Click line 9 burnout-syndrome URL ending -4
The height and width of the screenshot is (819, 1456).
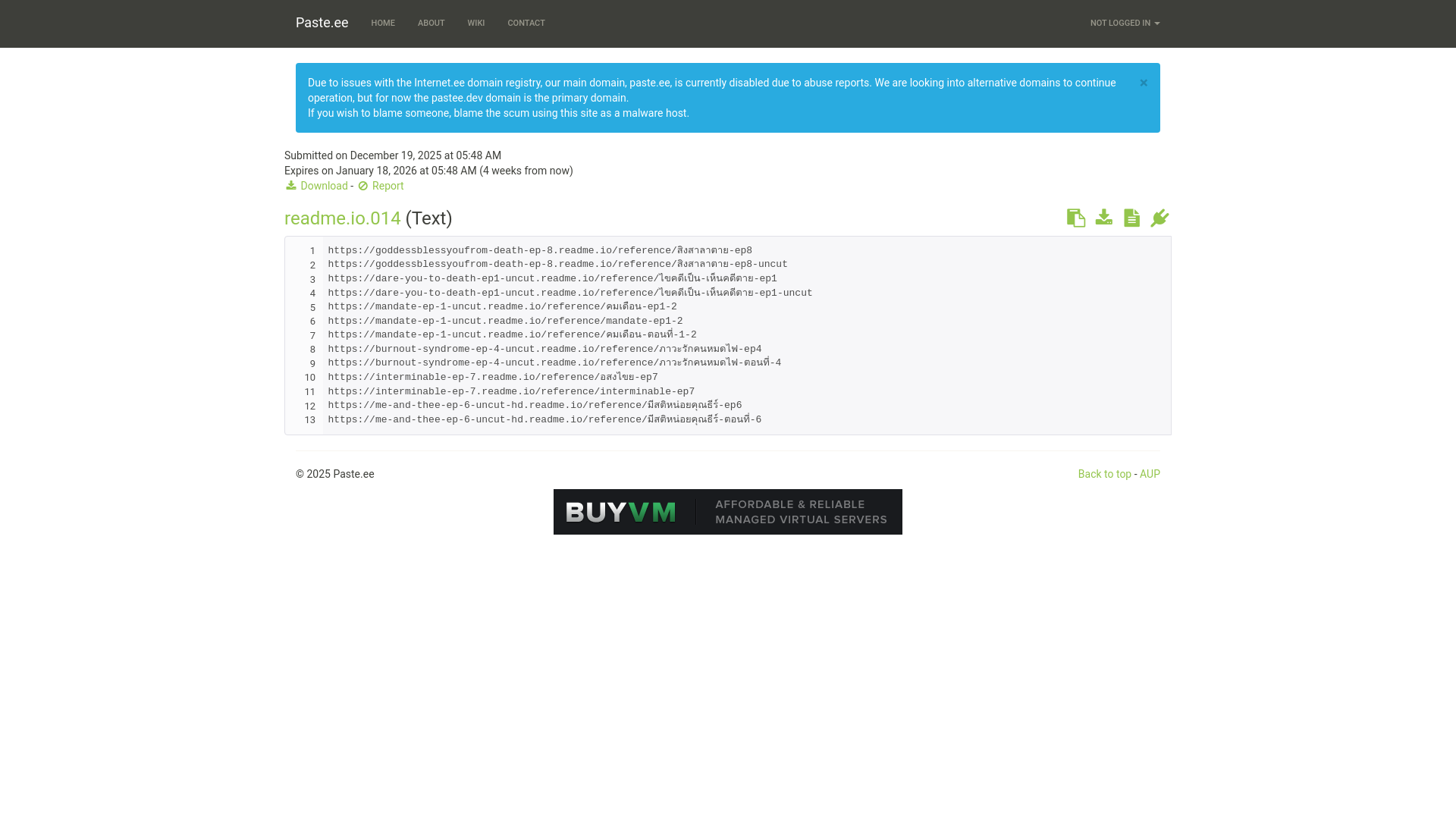554,363
